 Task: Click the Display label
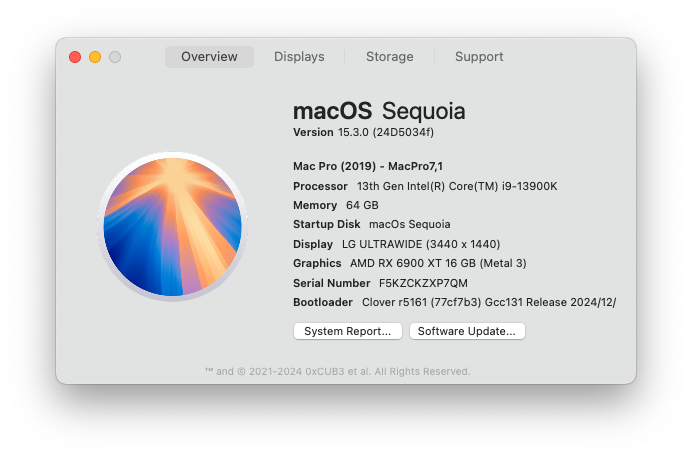[x=313, y=244]
